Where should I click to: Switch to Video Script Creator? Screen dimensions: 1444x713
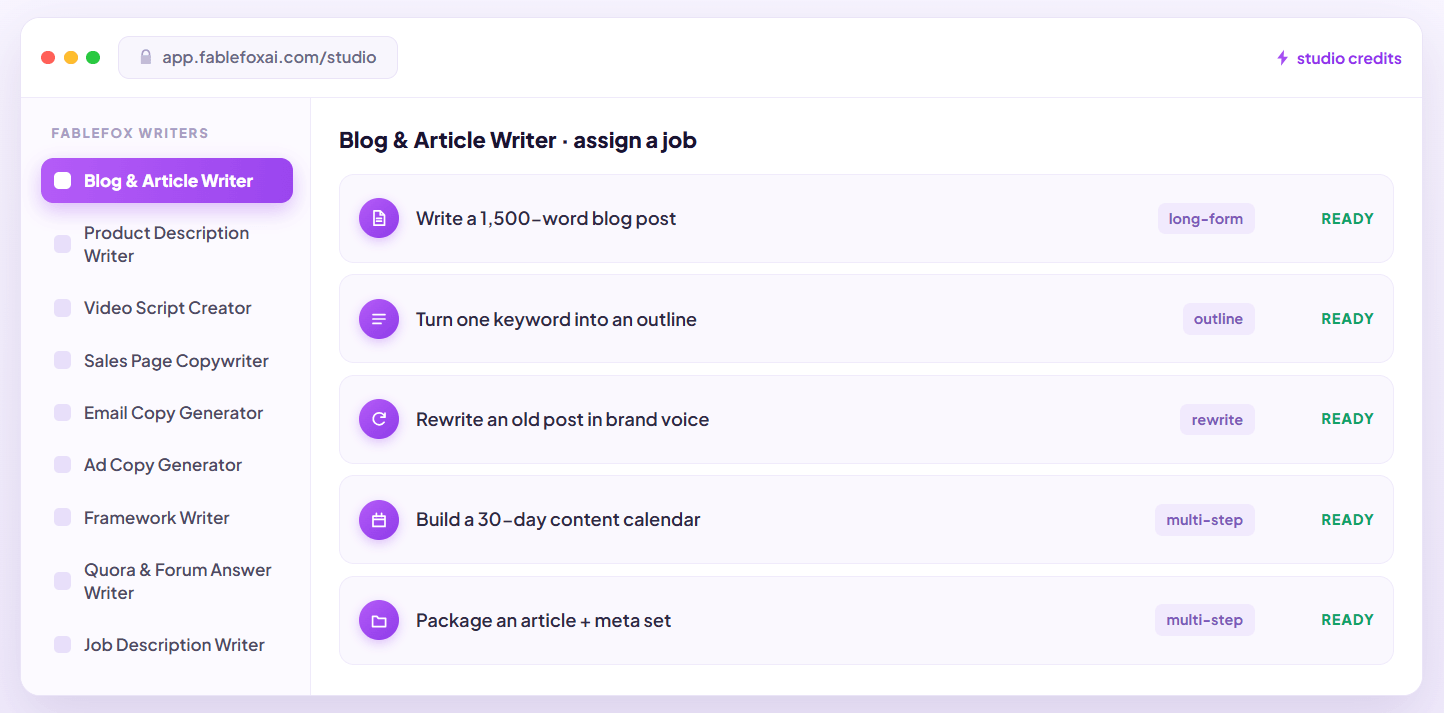coord(167,308)
